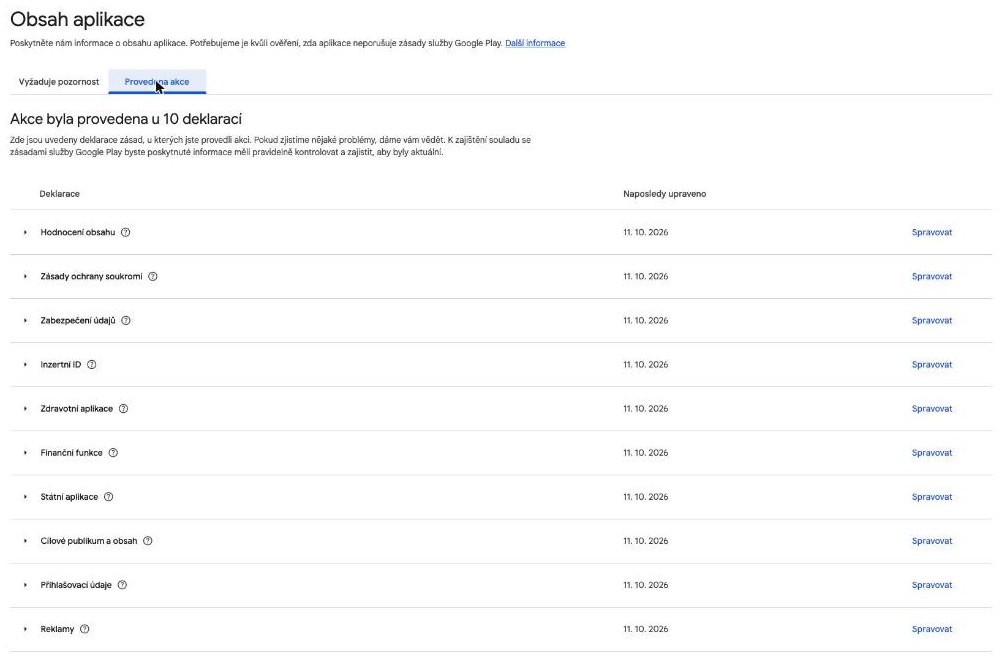Expand the Cílové publikum a obsah row arrow
The image size is (1000, 658).
(25, 541)
